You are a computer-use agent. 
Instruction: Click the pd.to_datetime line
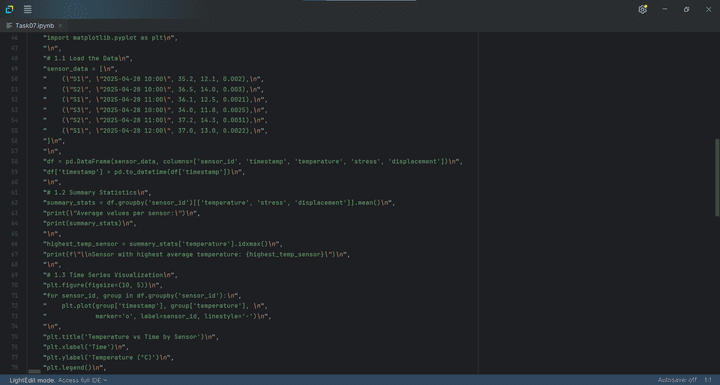click(144, 172)
